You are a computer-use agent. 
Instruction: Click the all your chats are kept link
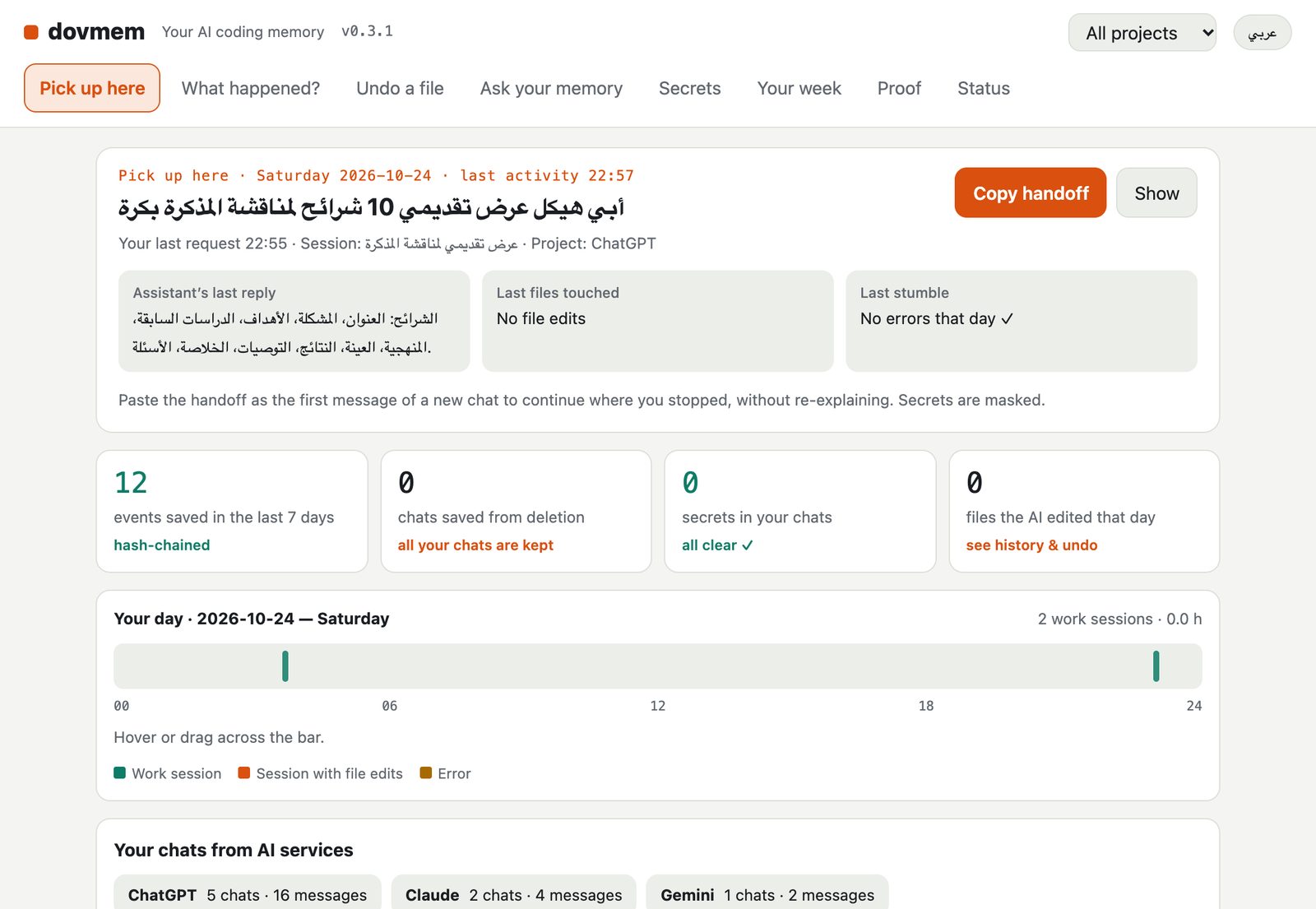(475, 545)
